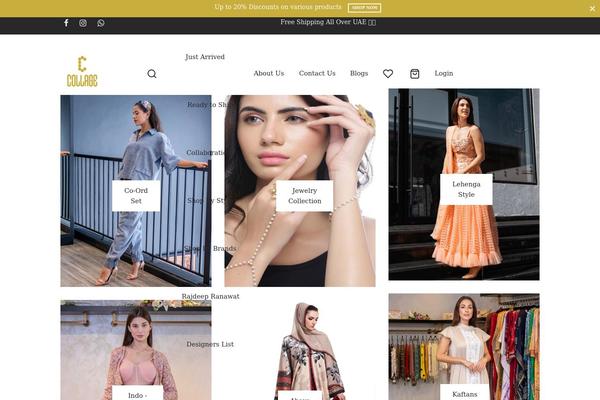Screen dimensions: 600x400
Task: Open the wishlist heart icon
Action: (388, 73)
